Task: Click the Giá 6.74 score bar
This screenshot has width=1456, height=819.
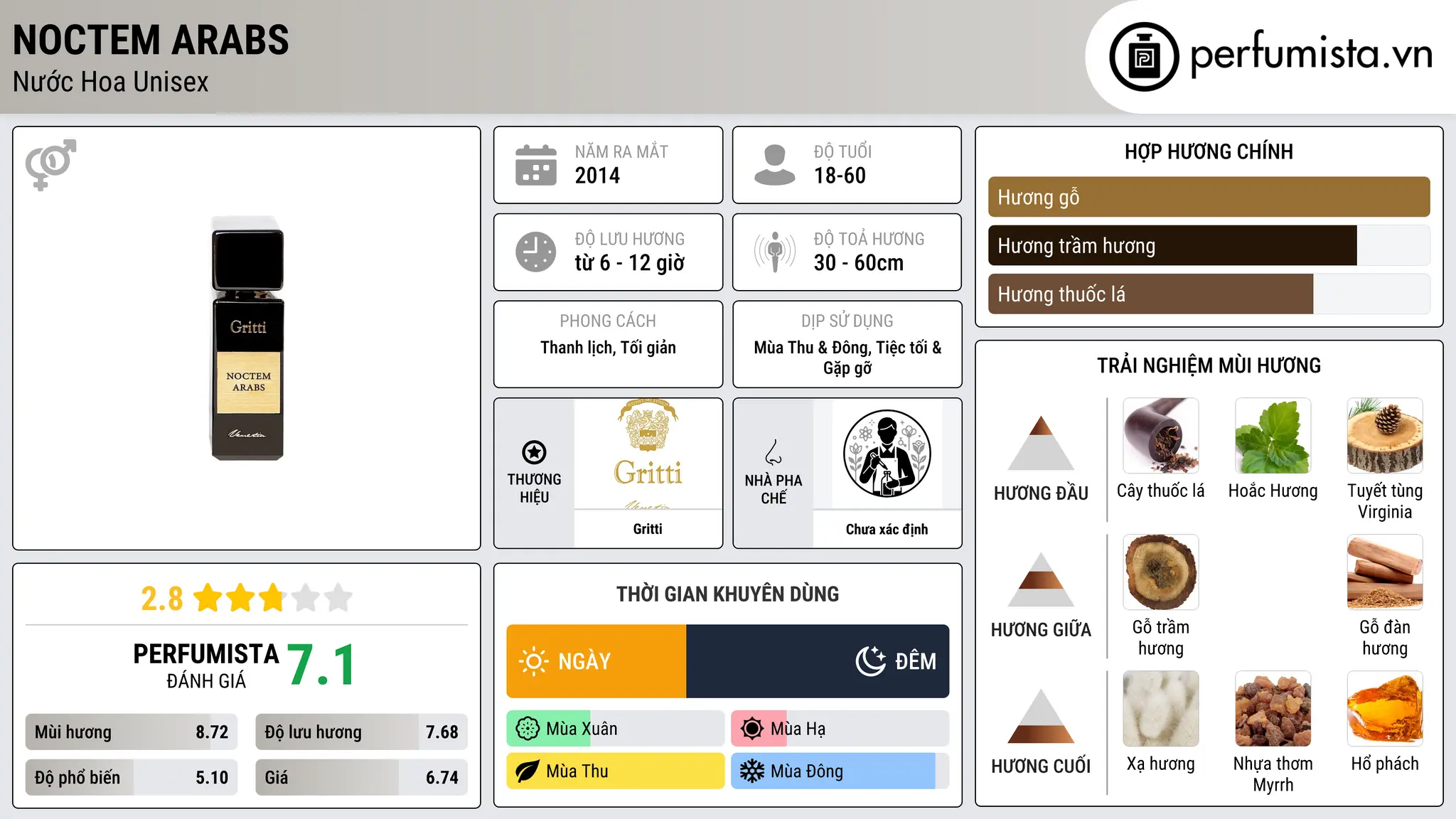Action: (x=361, y=777)
